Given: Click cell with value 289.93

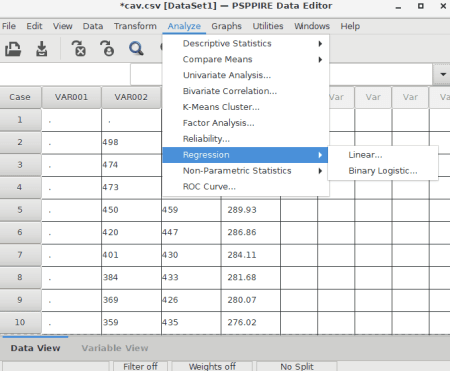Looking at the screenshot, I should (251, 210).
